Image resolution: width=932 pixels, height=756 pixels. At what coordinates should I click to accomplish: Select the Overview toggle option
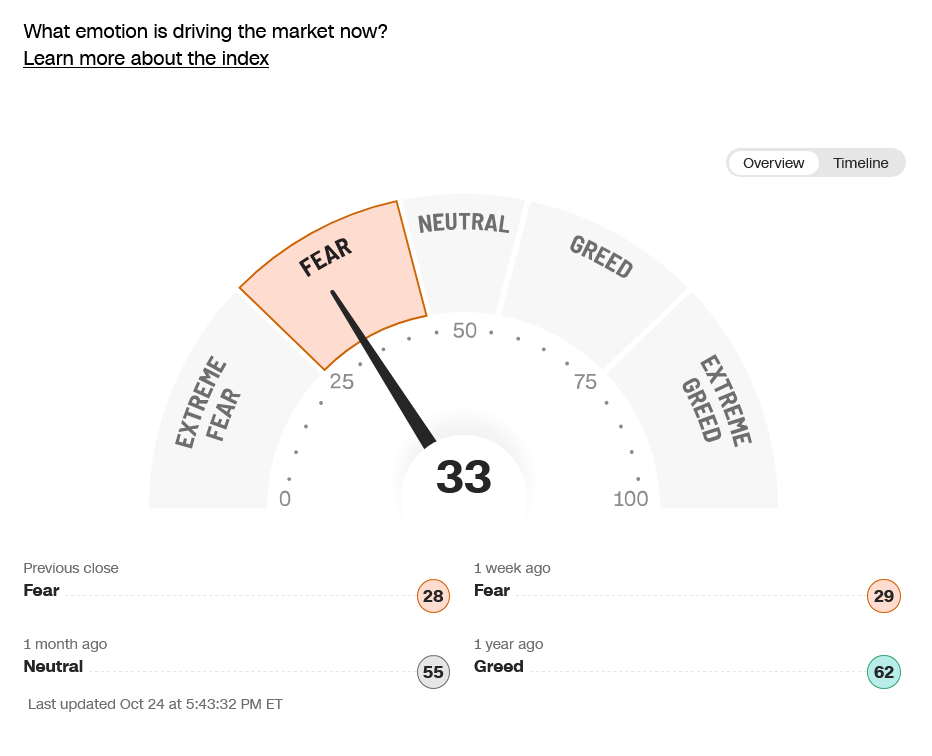[x=773, y=163]
